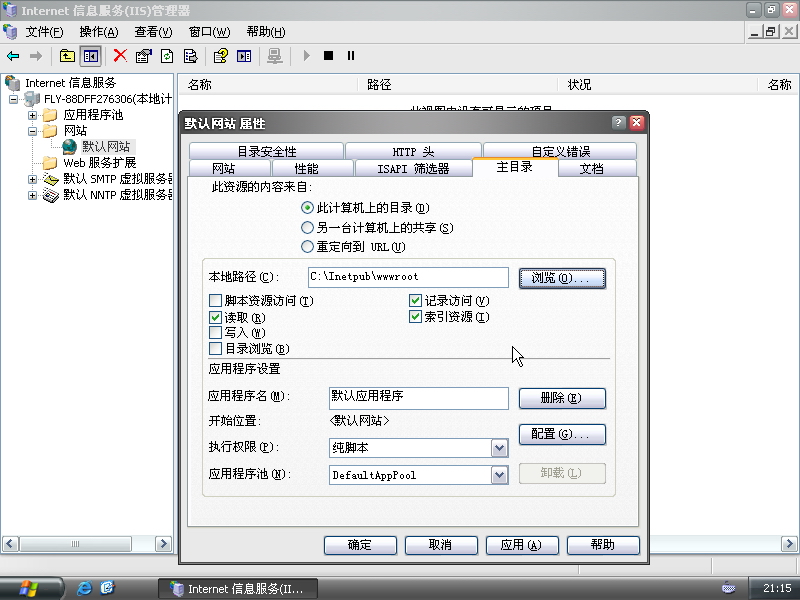This screenshot has width=800, height=600.
Task: Switch to the HTTP Headers tab
Action: (x=413, y=151)
